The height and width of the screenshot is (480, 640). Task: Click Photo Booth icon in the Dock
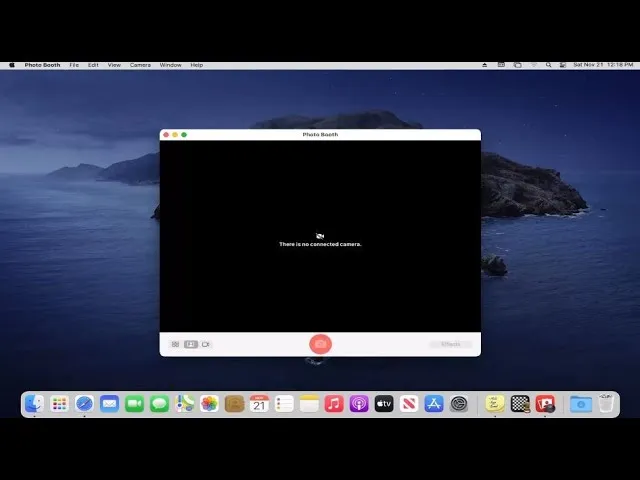pos(545,404)
